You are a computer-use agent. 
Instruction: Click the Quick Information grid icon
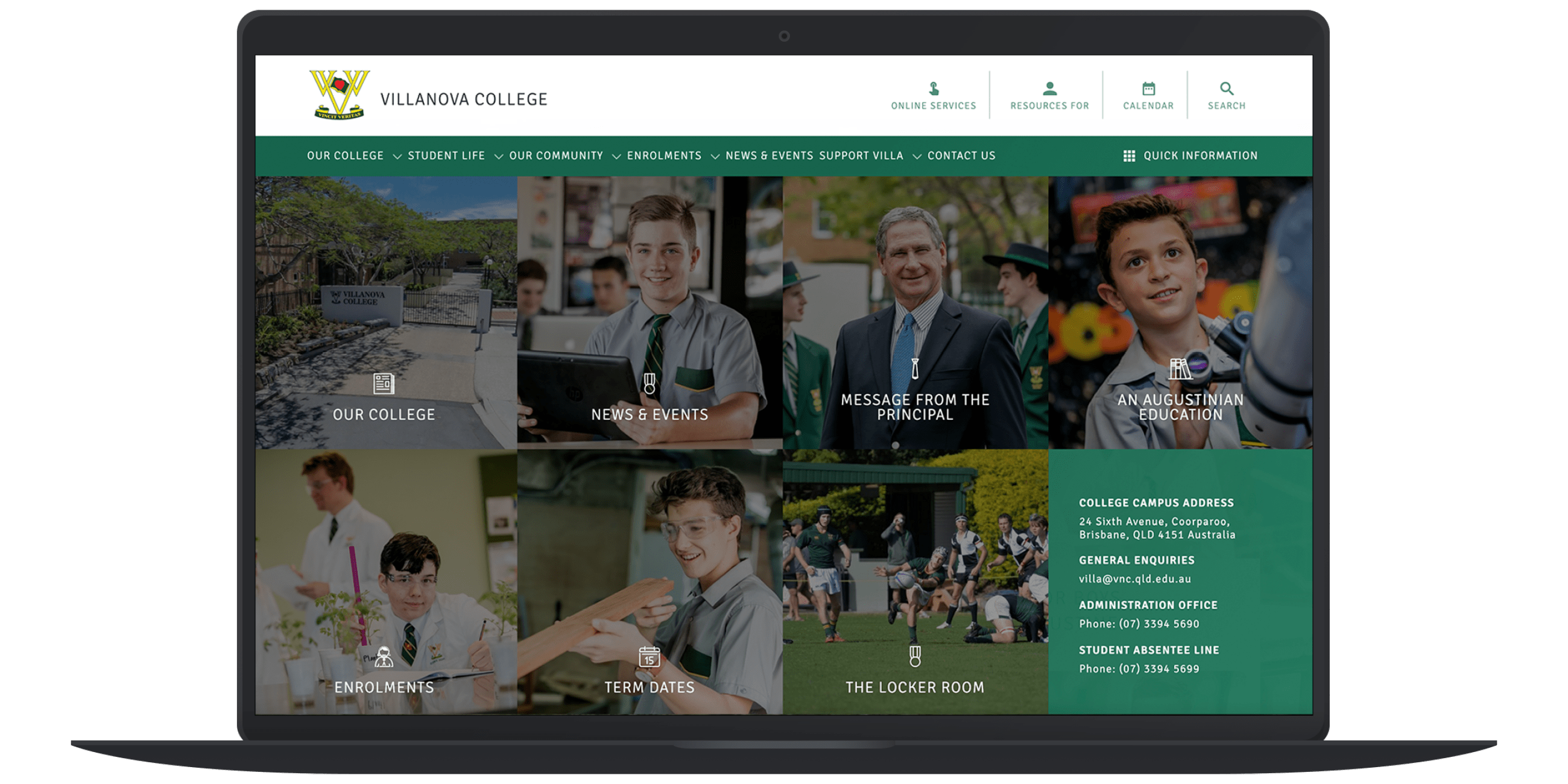pyautogui.click(x=1128, y=156)
